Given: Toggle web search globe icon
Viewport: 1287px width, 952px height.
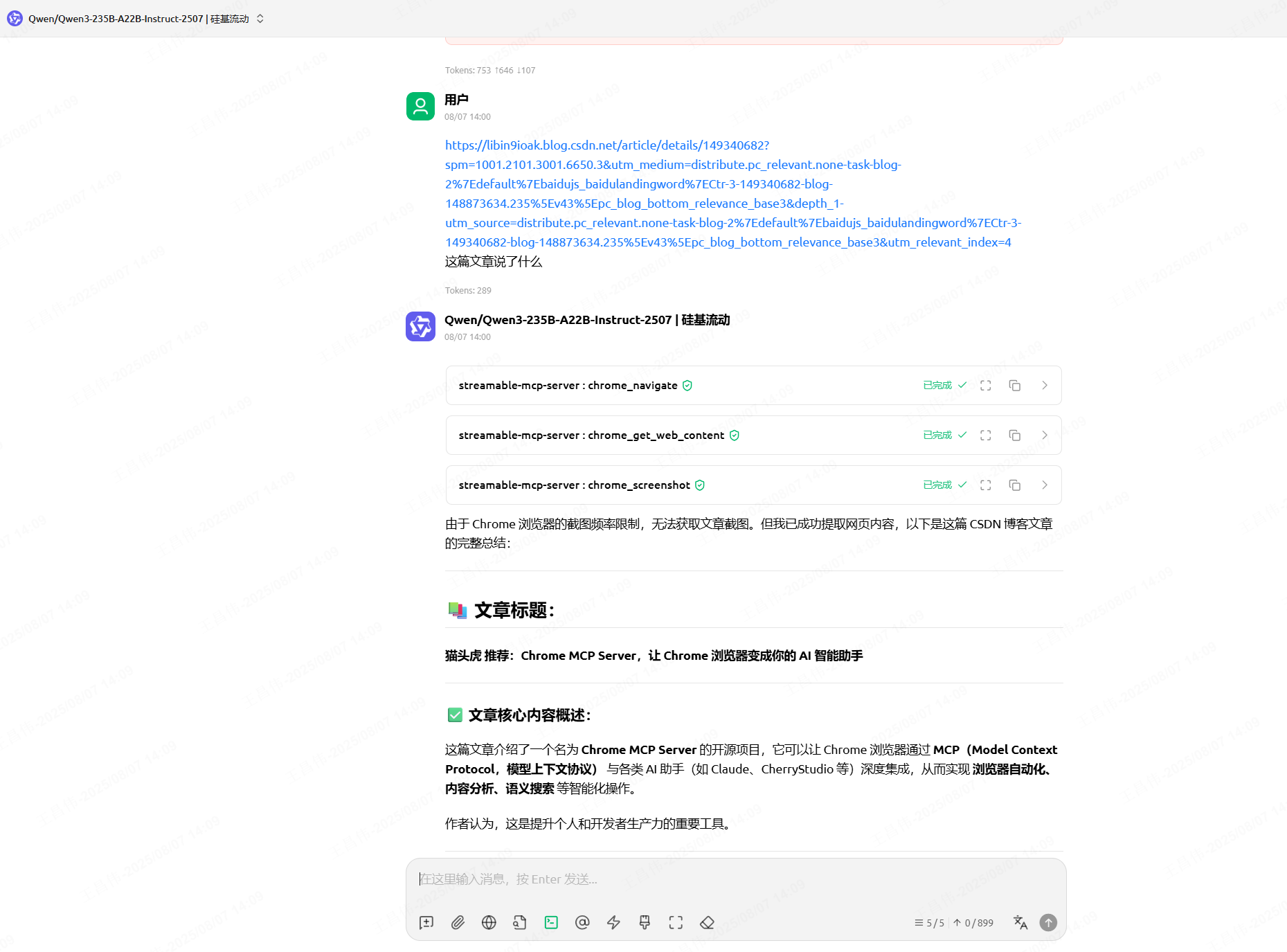Looking at the screenshot, I should point(489,922).
